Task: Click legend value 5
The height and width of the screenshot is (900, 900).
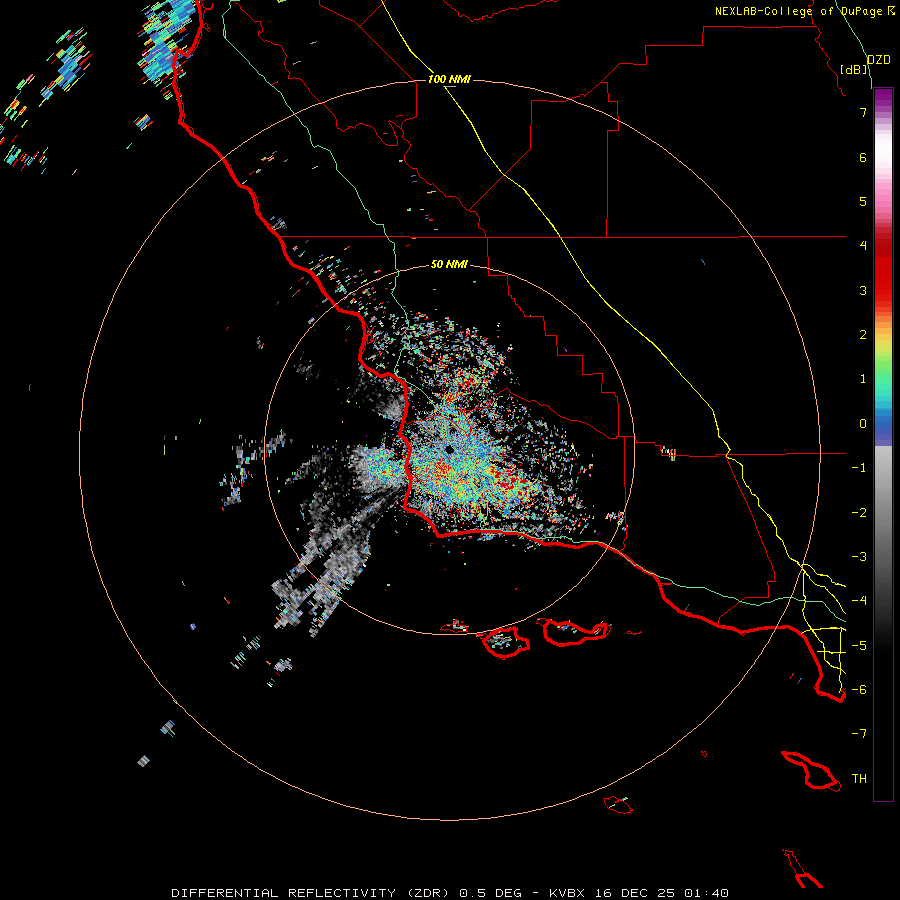Action: coord(863,201)
